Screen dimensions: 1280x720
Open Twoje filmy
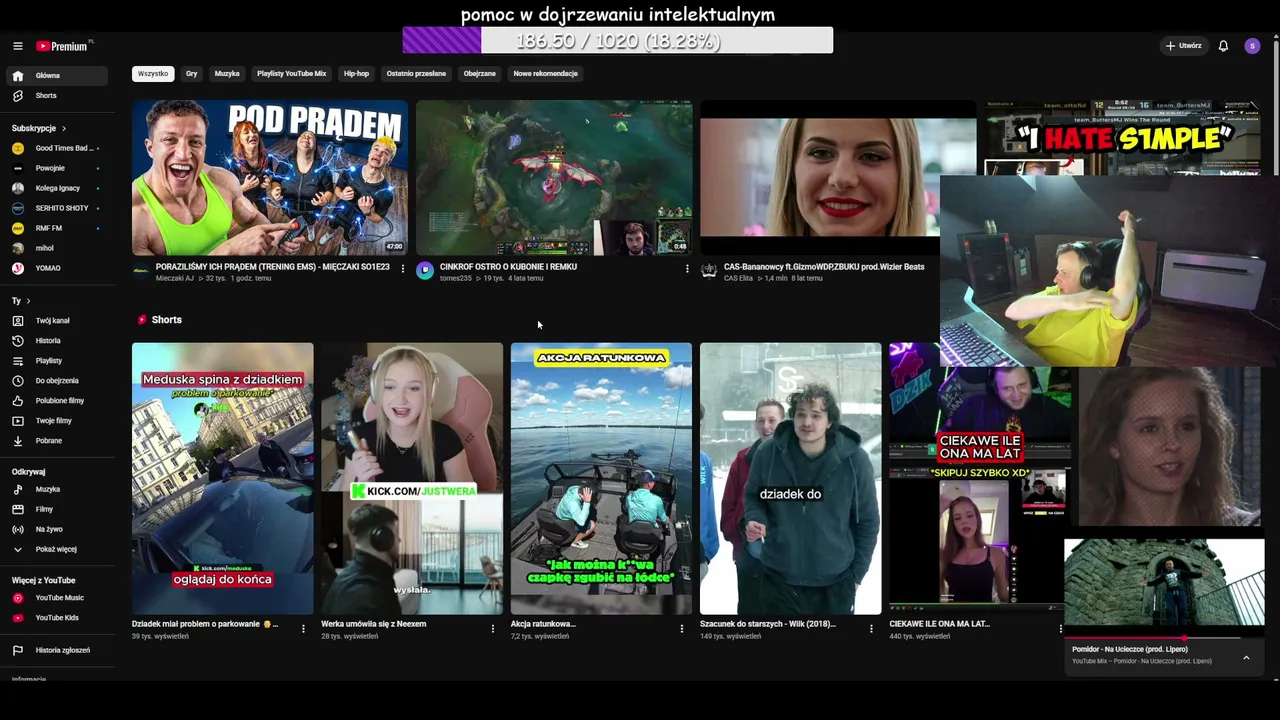[x=58, y=421]
